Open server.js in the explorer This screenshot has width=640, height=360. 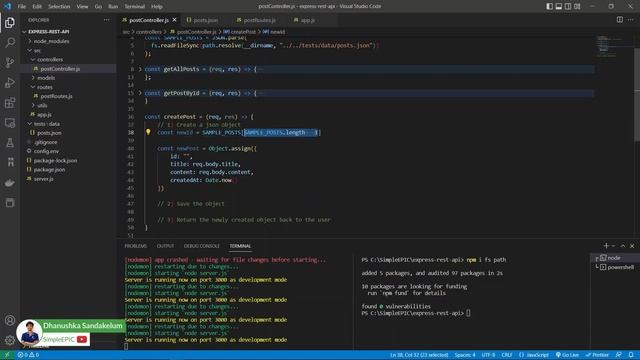click(68, 179)
